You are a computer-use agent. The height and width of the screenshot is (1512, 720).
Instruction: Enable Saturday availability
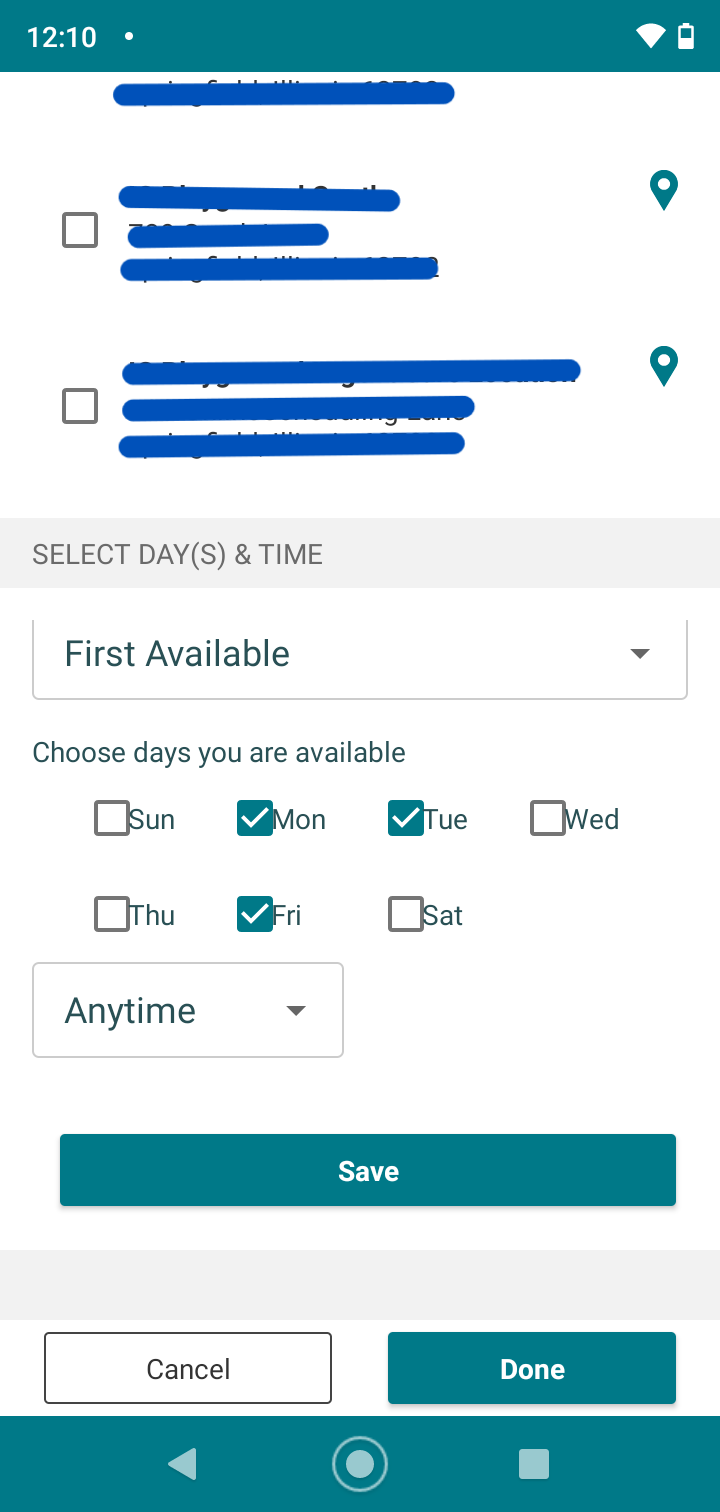coord(404,913)
